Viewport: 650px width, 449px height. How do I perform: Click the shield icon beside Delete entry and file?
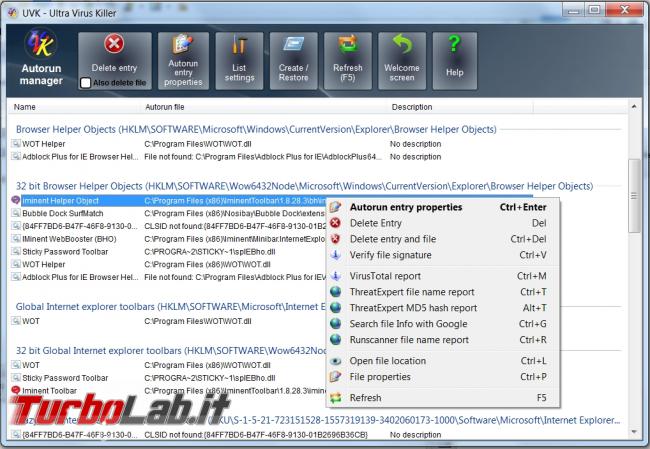pyautogui.click(x=335, y=239)
